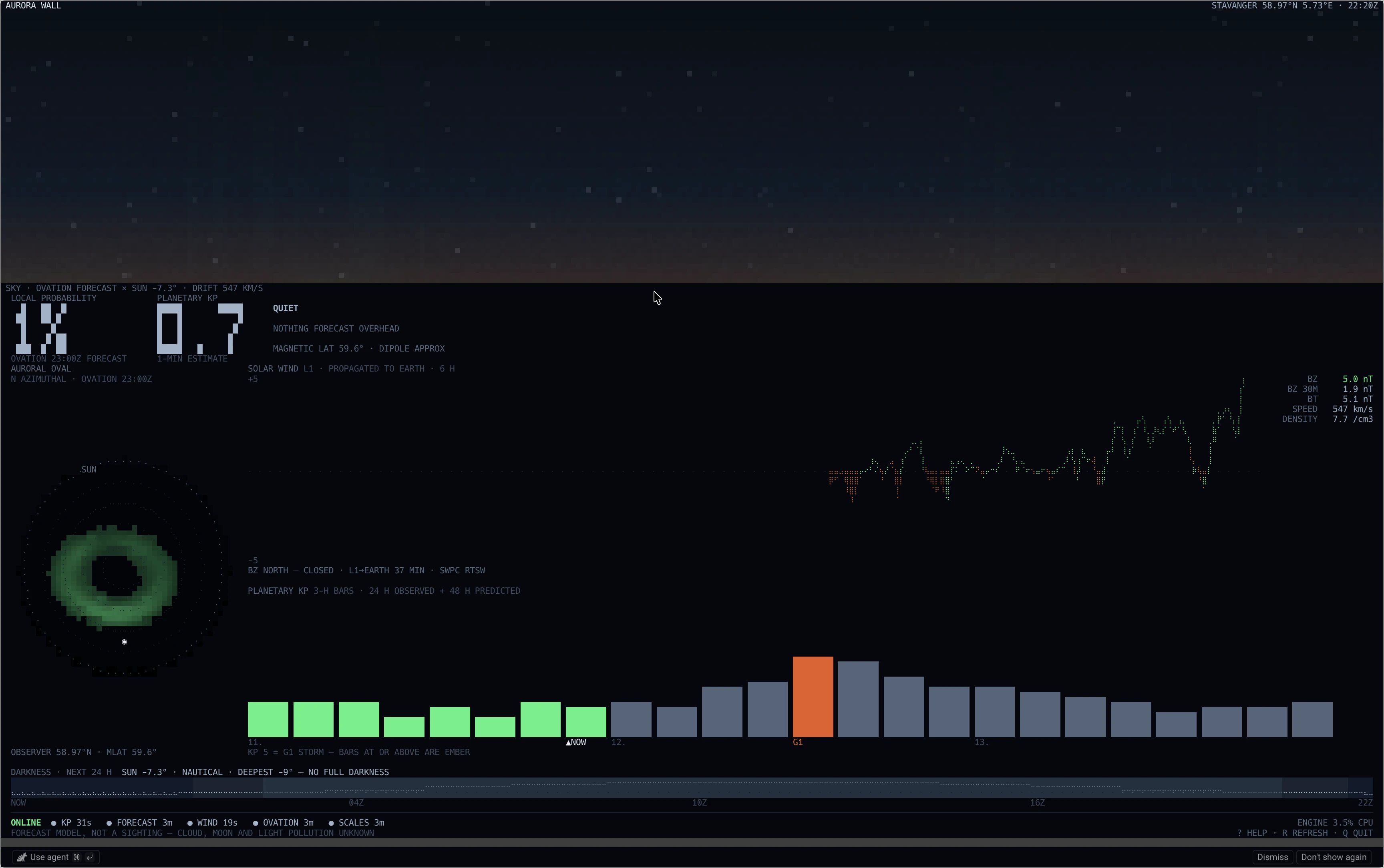The height and width of the screenshot is (868, 1384).
Task: Click the orange G1 storm Kp bar
Action: pyautogui.click(x=813, y=696)
